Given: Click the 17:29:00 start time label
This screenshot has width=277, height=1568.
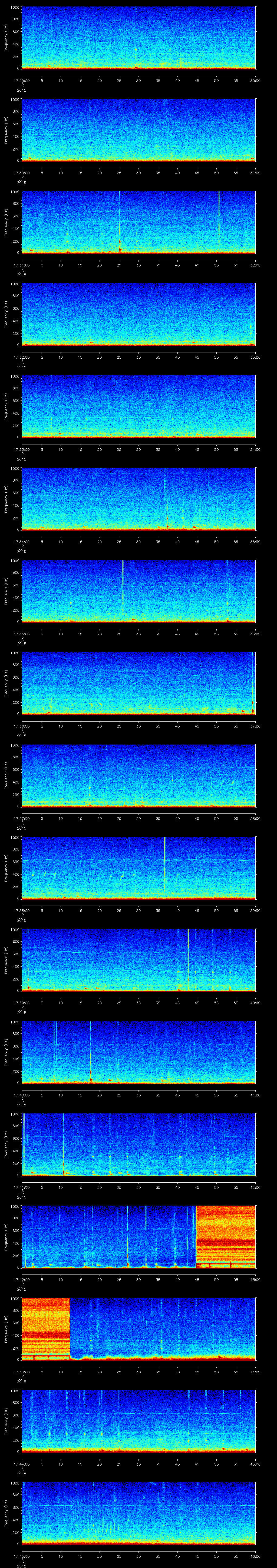Looking at the screenshot, I should (x=21, y=80).
